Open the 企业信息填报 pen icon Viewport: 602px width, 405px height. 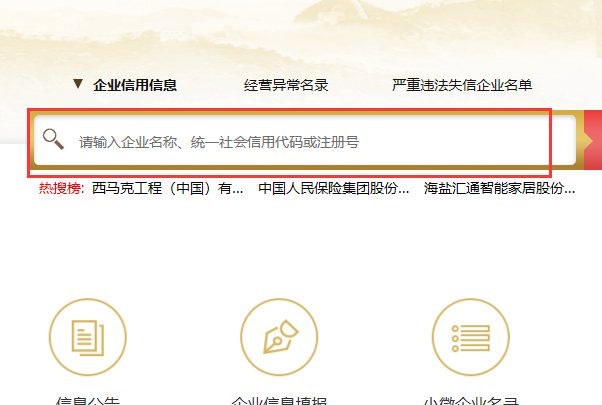pyautogui.click(x=279, y=337)
